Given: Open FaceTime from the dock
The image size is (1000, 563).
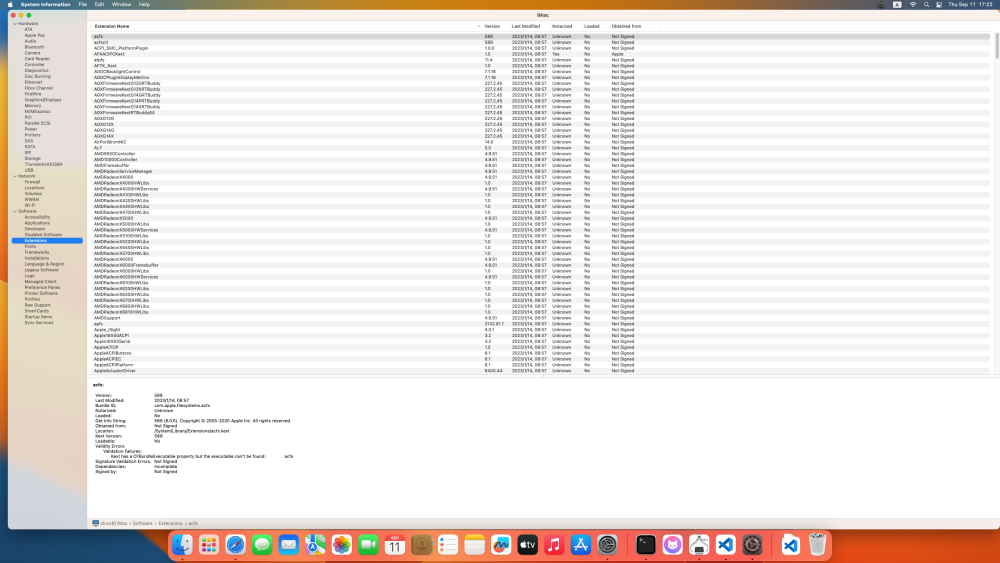Looking at the screenshot, I should (x=368, y=545).
